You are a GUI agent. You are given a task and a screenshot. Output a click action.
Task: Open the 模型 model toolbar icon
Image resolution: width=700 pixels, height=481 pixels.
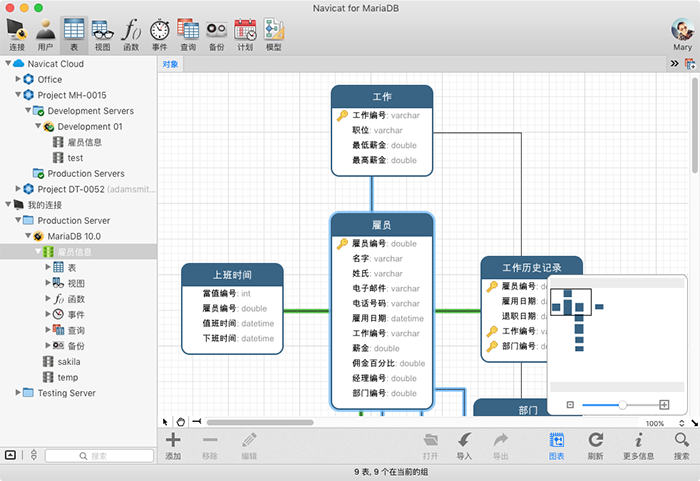274,35
